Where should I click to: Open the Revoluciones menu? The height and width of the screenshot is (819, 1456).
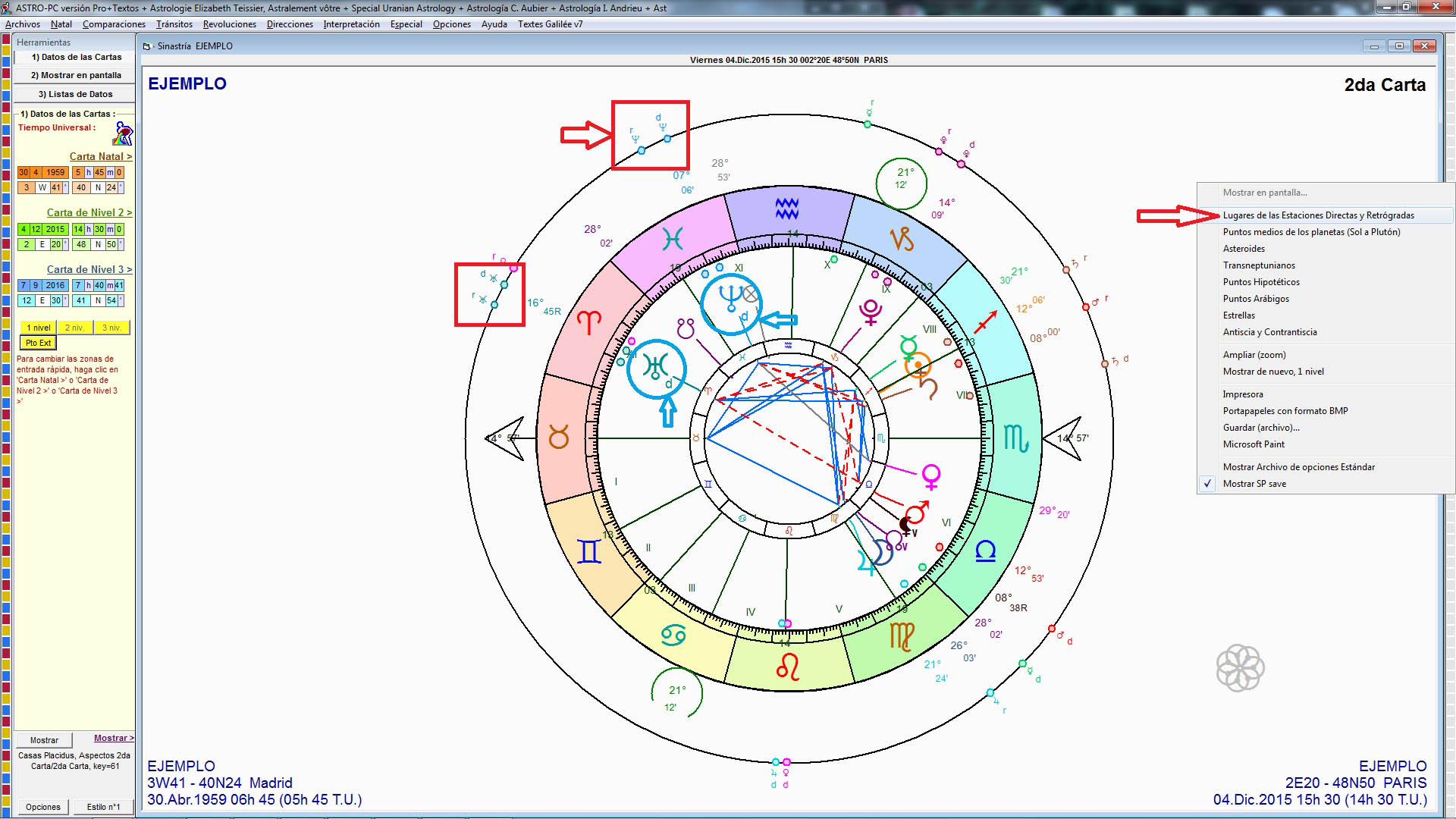(x=229, y=24)
